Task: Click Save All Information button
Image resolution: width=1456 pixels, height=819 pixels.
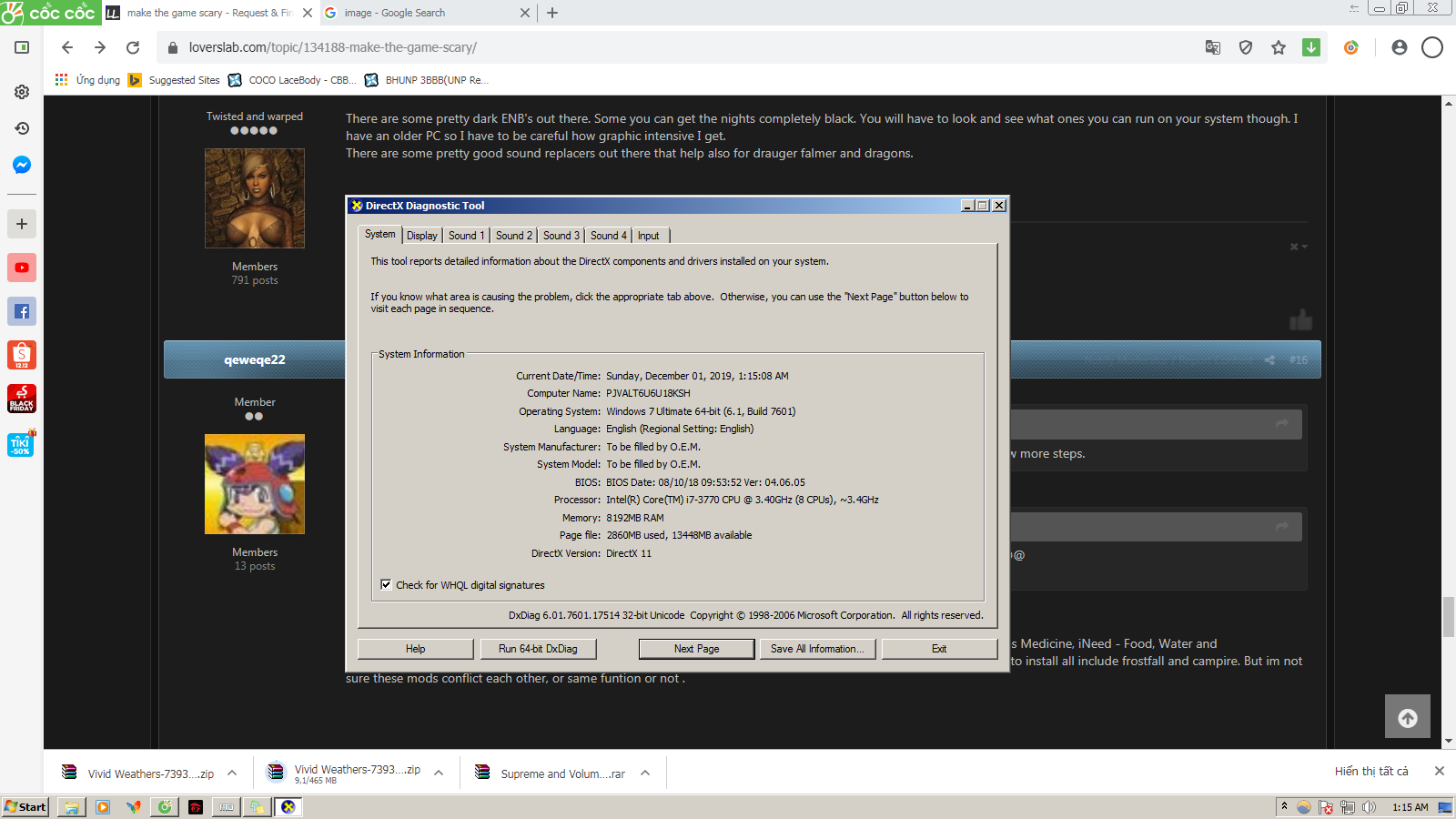Action: tap(817, 649)
